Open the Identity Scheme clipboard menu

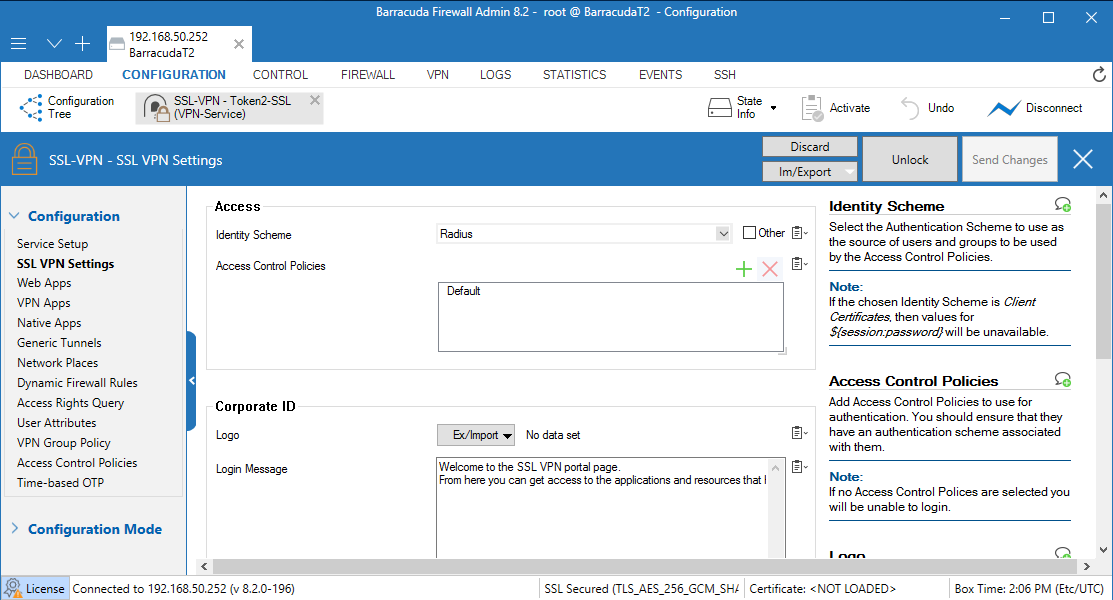(x=799, y=233)
